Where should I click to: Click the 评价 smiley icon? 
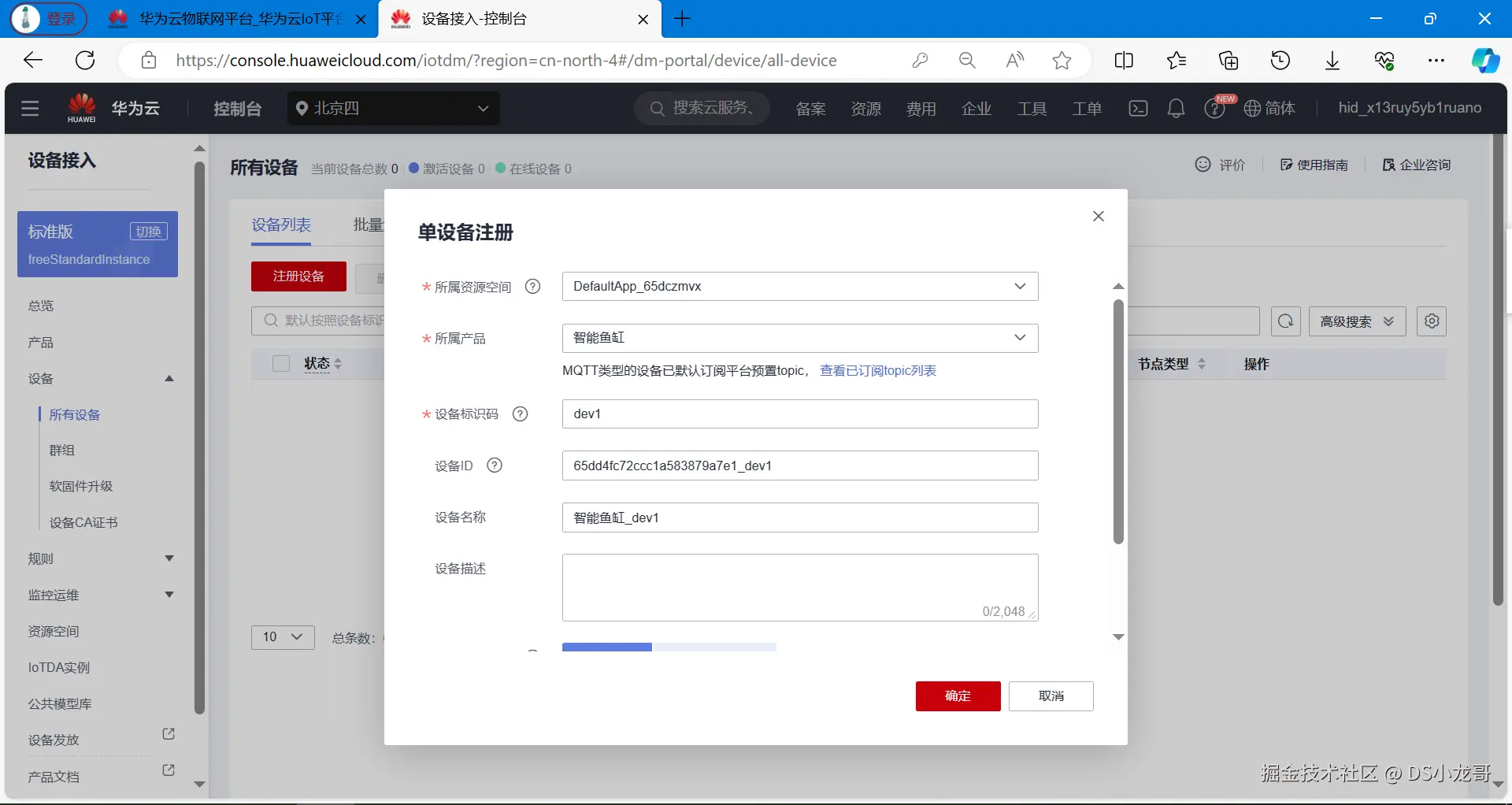(1203, 165)
